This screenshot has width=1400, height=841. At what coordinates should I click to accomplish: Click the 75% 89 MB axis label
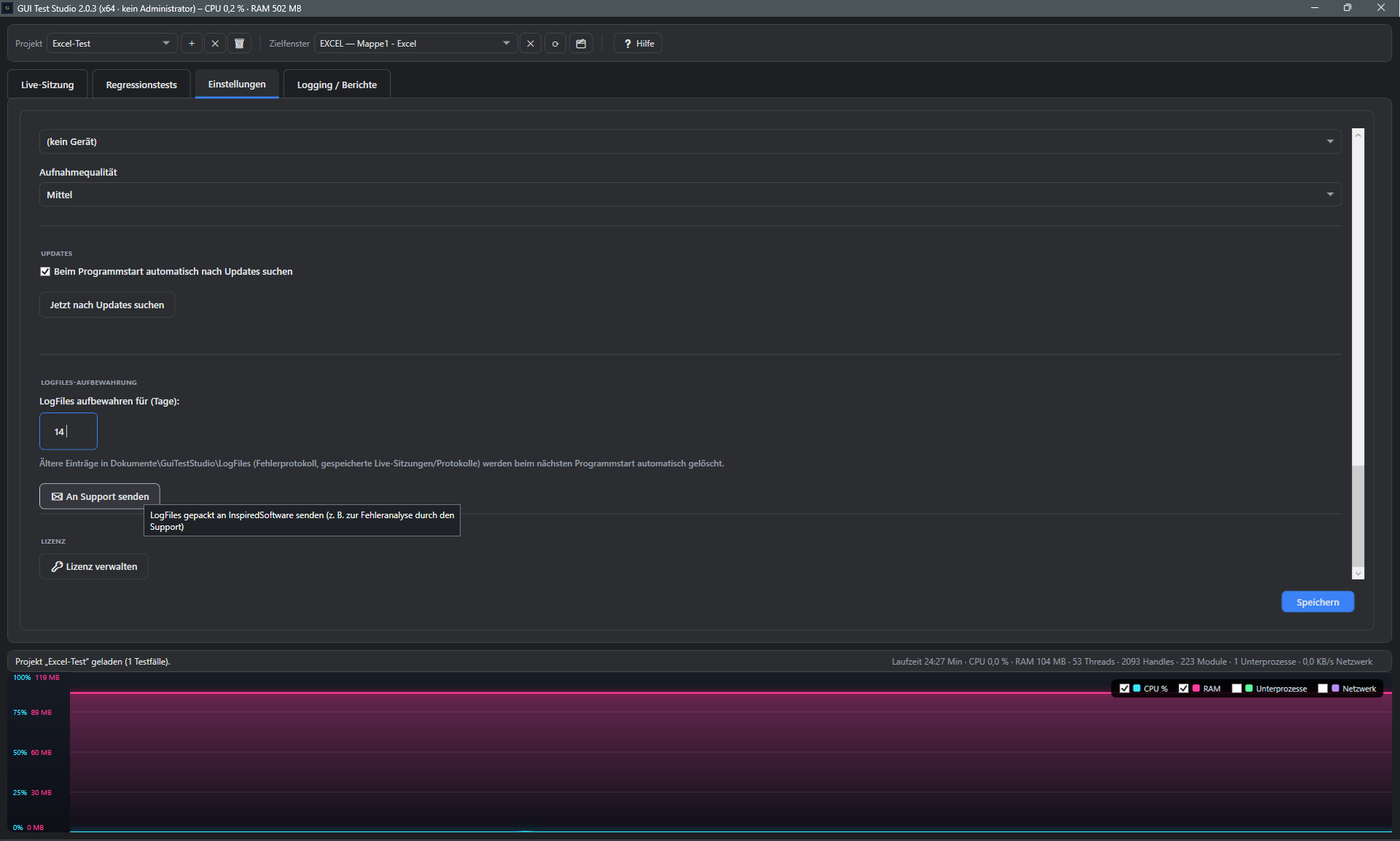point(32,713)
